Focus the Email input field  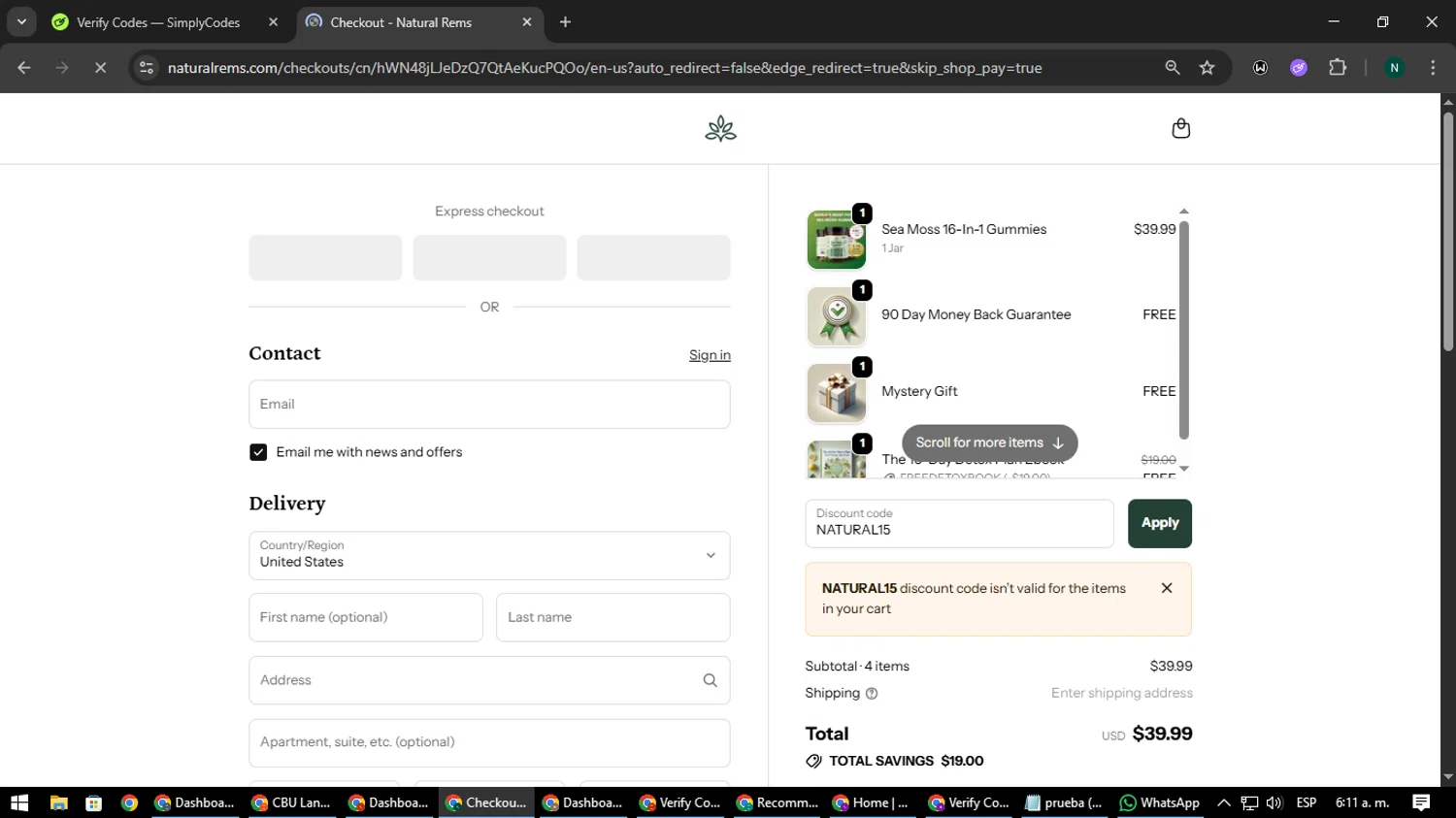[x=489, y=405]
